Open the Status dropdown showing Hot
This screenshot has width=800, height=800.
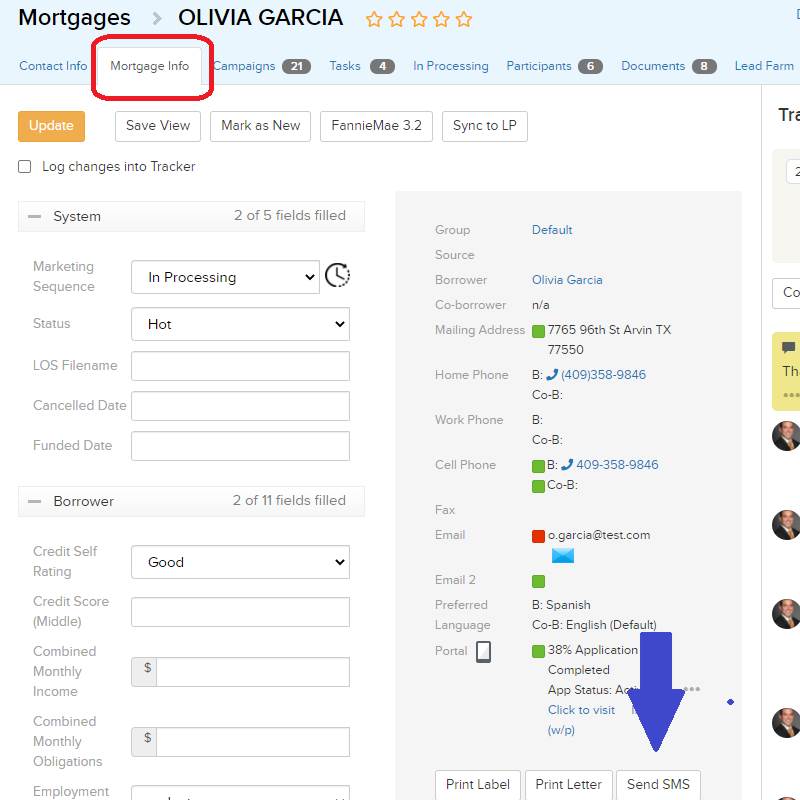240,324
